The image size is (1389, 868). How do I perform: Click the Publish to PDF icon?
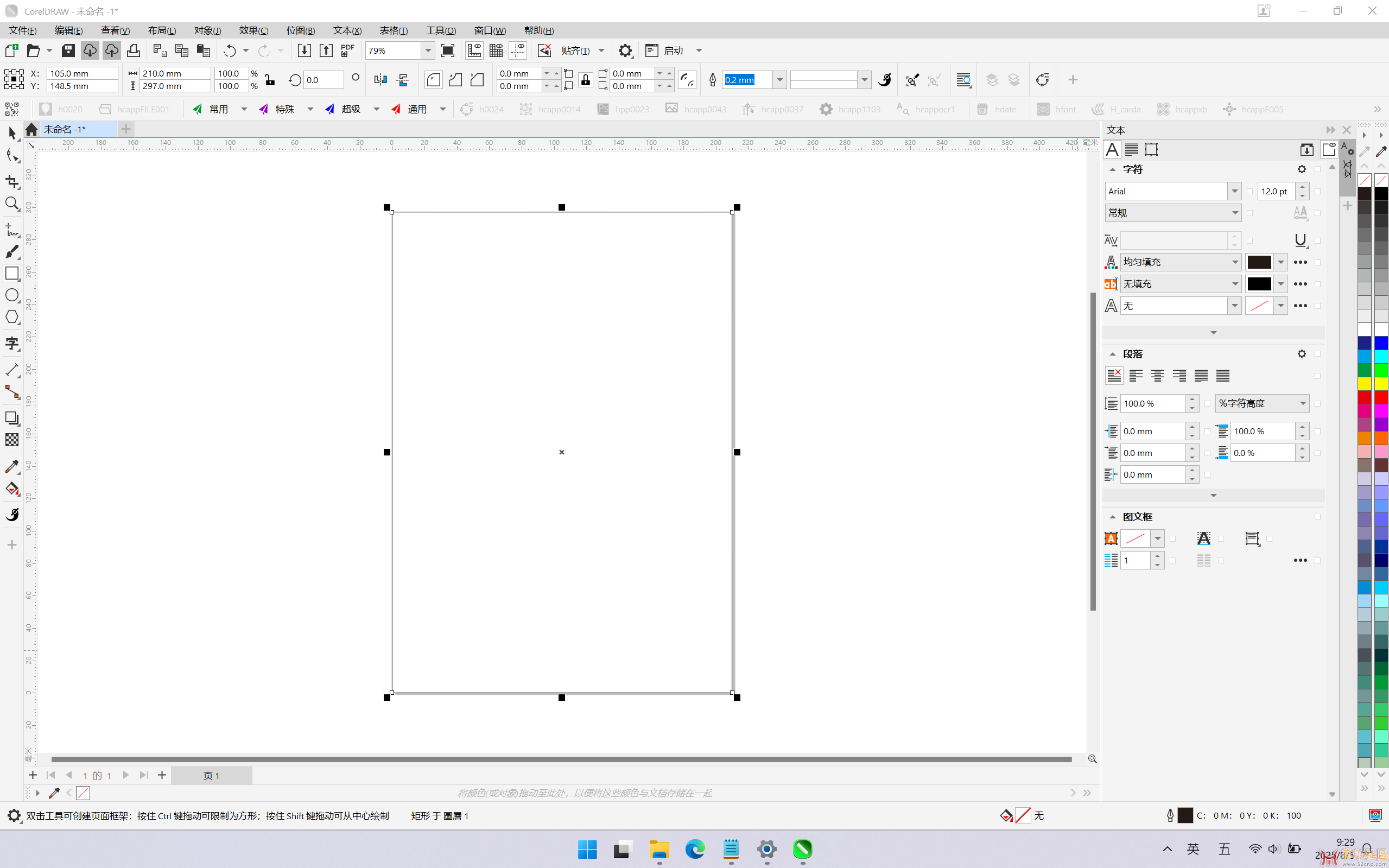[x=348, y=50]
